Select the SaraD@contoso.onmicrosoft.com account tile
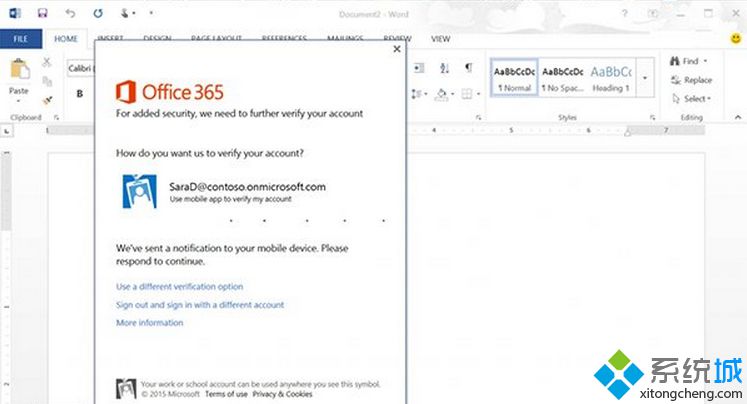747x404 pixels. point(224,192)
